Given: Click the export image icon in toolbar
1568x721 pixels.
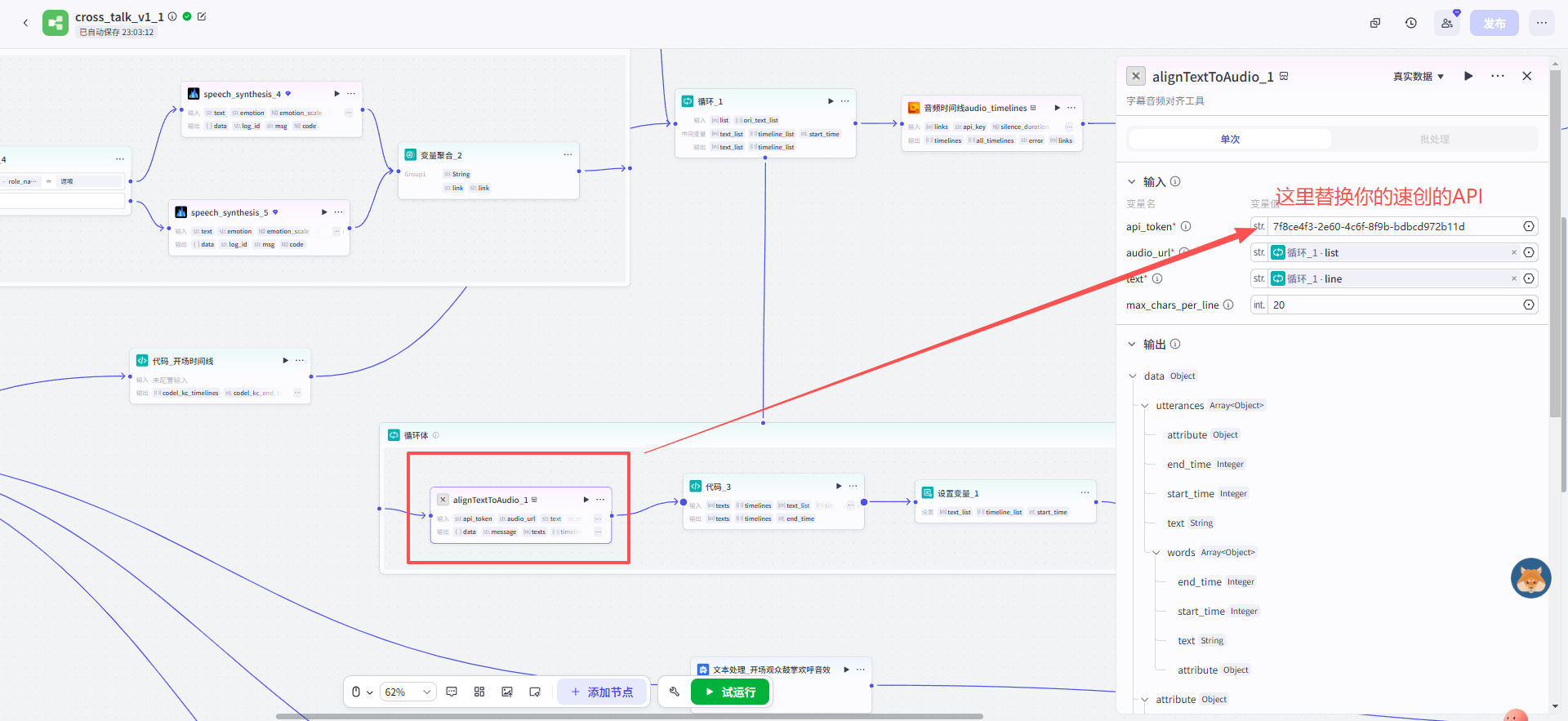Looking at the screenshot, I should (507, 692).
